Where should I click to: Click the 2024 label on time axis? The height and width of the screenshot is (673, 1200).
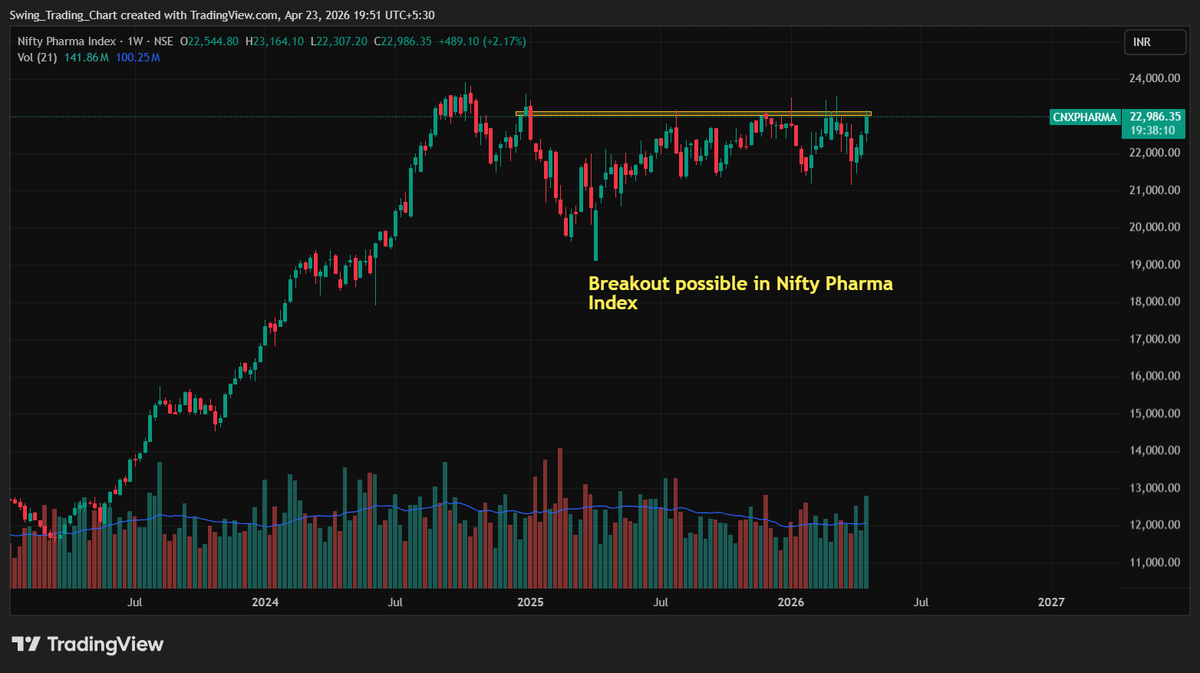pyautogui.click(x=265, y=602)
